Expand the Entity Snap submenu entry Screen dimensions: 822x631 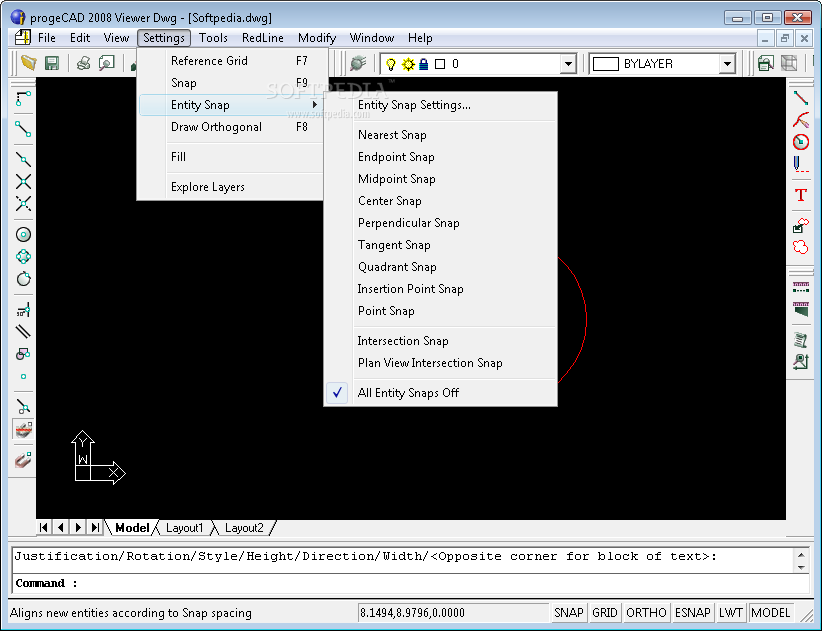(x=231, y=105)
